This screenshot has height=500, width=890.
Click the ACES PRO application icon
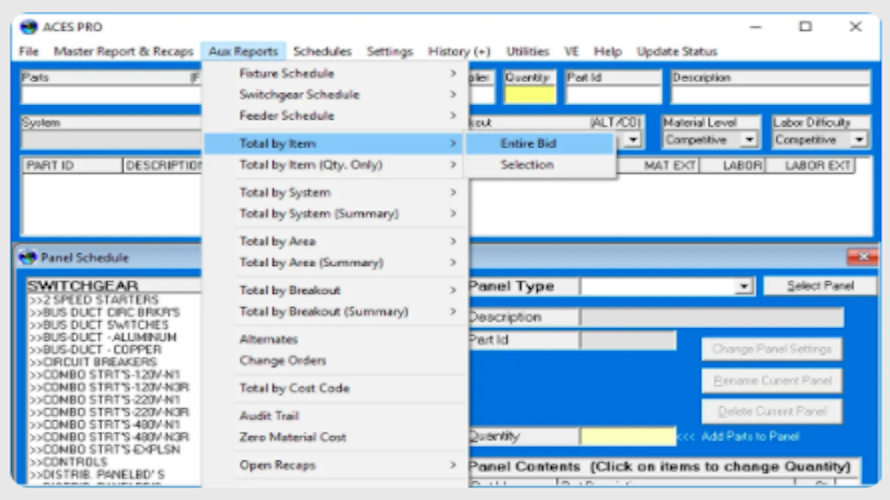point(28,27)
